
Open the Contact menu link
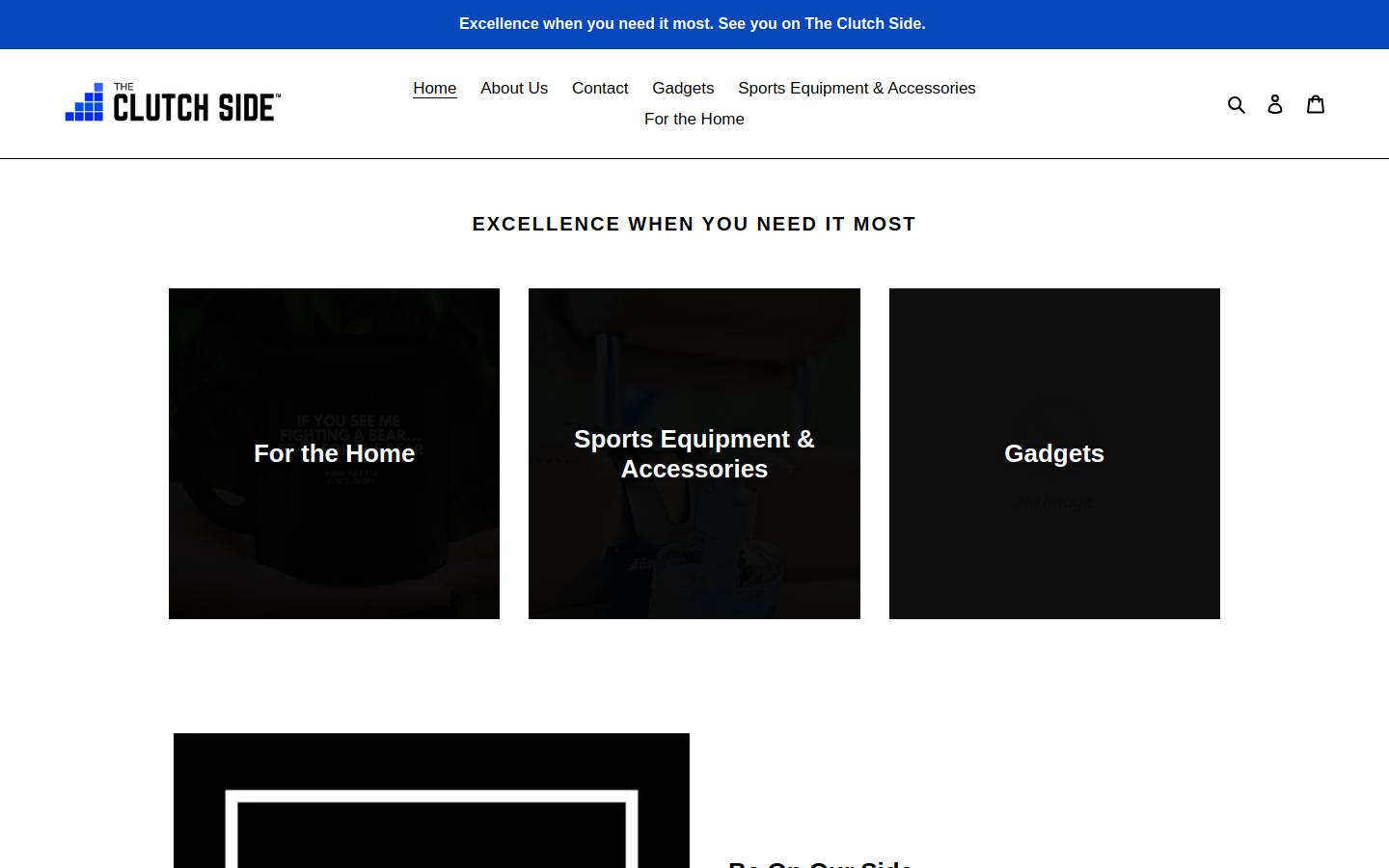coord(600,88)
